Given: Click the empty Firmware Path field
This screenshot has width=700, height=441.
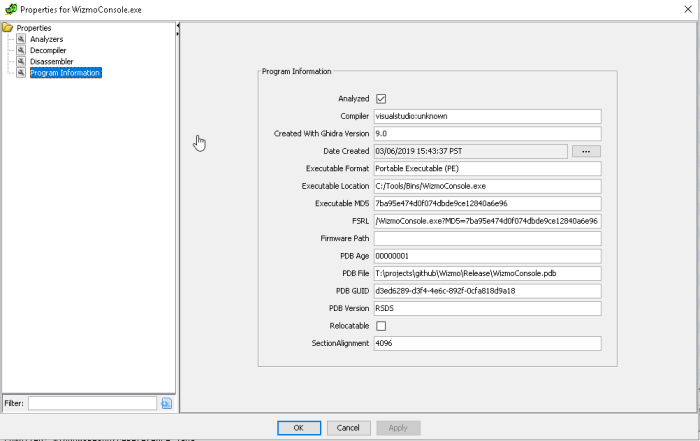Looking at the screenshot, I should tap(488, 238).
